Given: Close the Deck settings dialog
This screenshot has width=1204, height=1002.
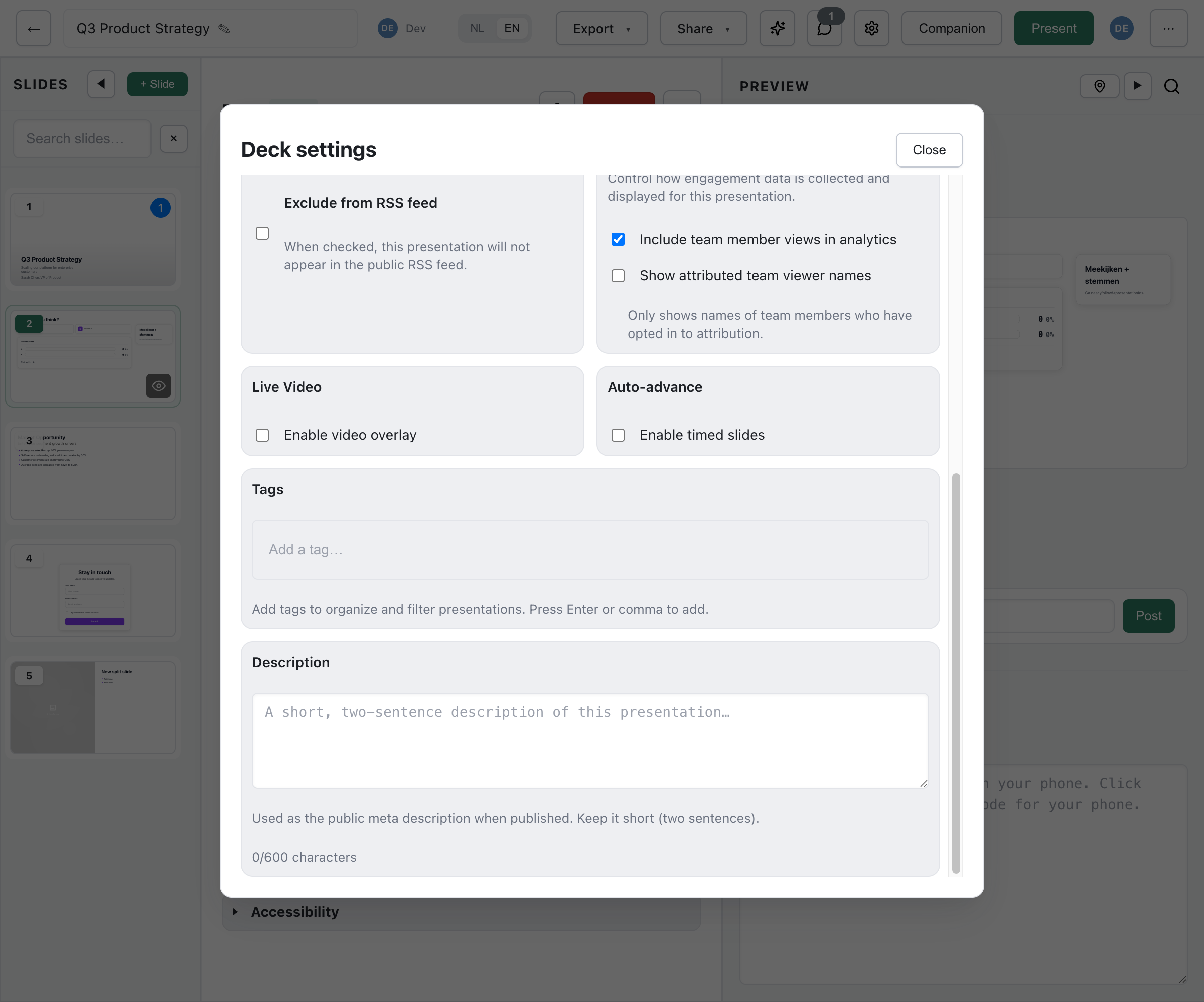Looking at the screenshot, I should tap(929, 150).
